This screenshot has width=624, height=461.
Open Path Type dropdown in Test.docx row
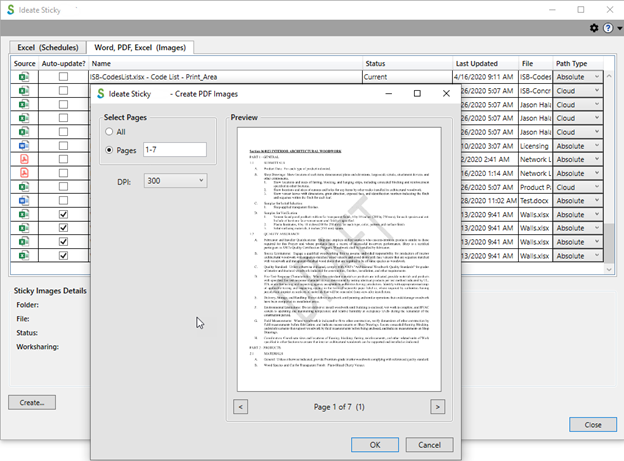tap(578, 201)
